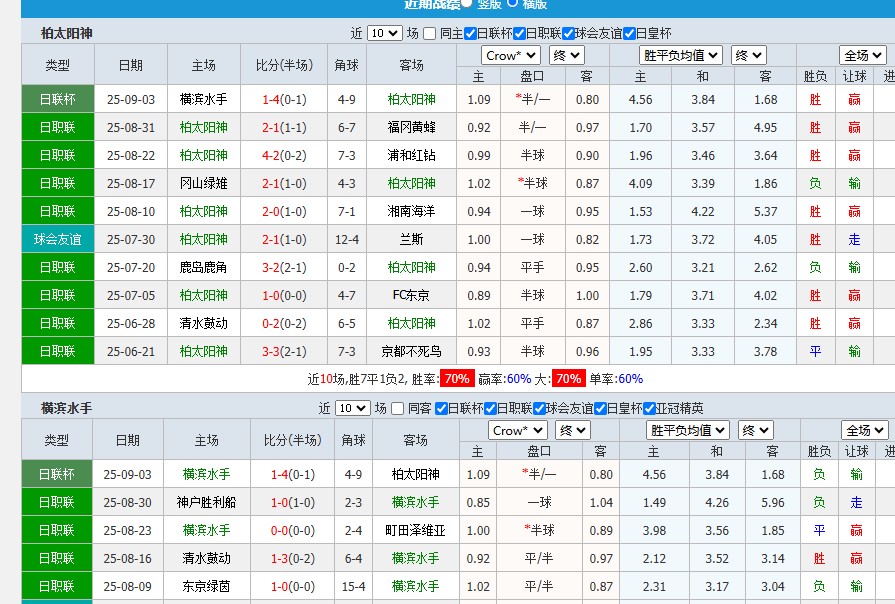Image resolution: width=895 pixels, height=604 pixels.
Task: Enable the 同主 checkbox
Action: 430,32
